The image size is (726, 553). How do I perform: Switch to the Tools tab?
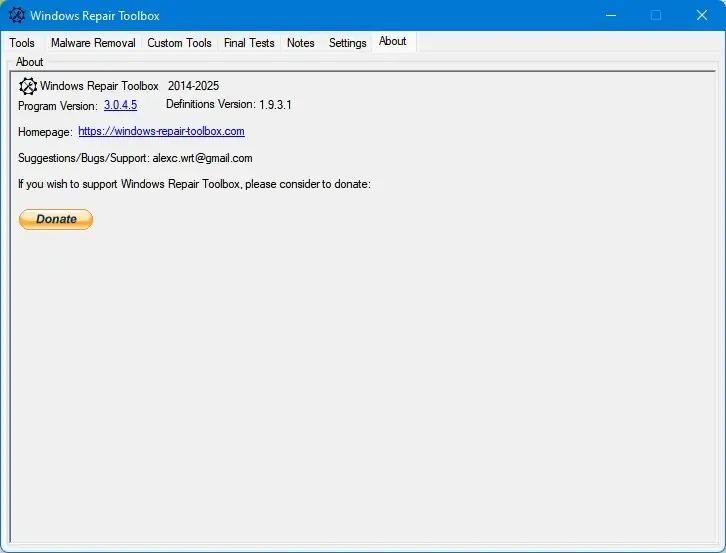tap(22, 43)
